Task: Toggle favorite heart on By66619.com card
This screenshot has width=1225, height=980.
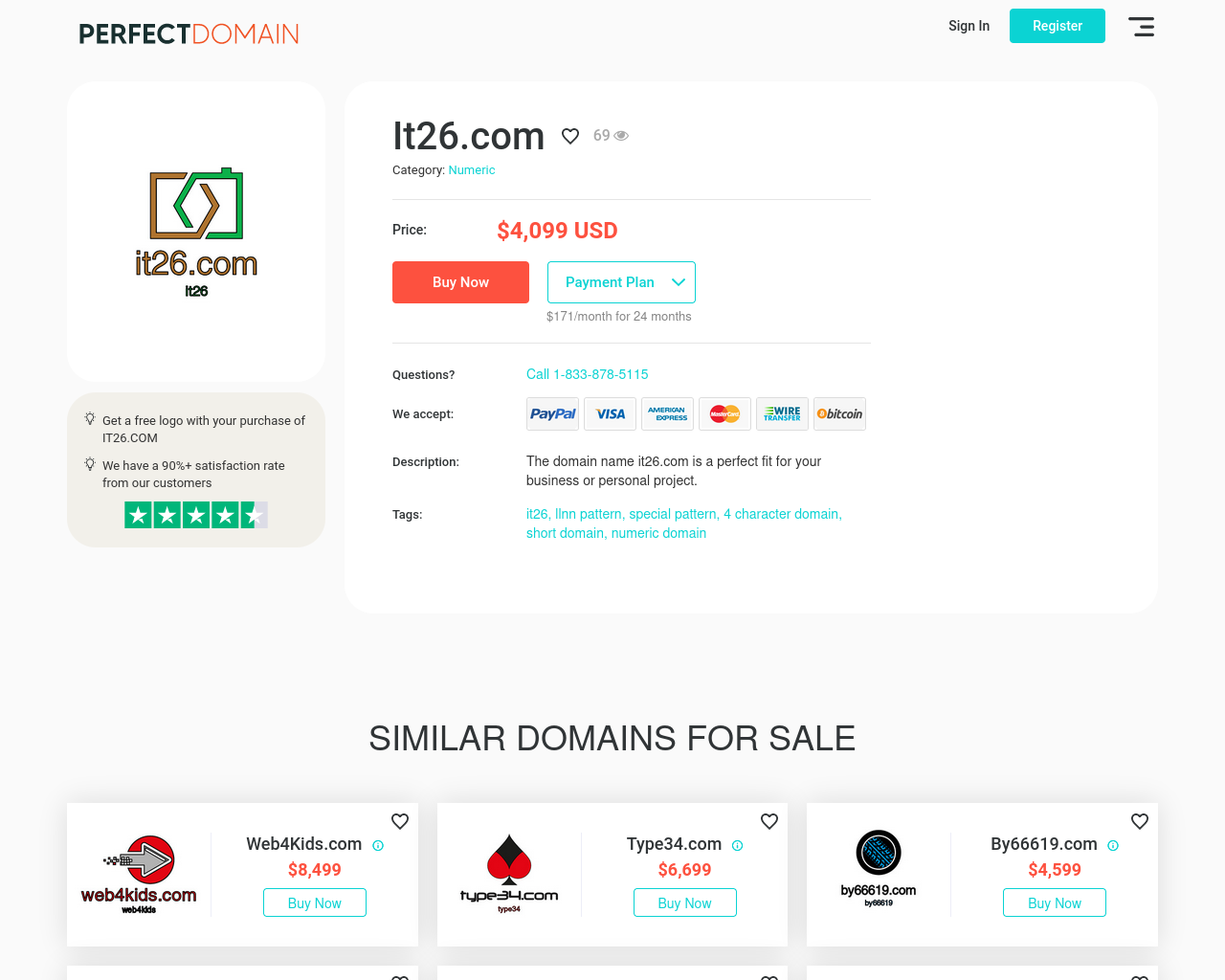Action: (1140, 821)
